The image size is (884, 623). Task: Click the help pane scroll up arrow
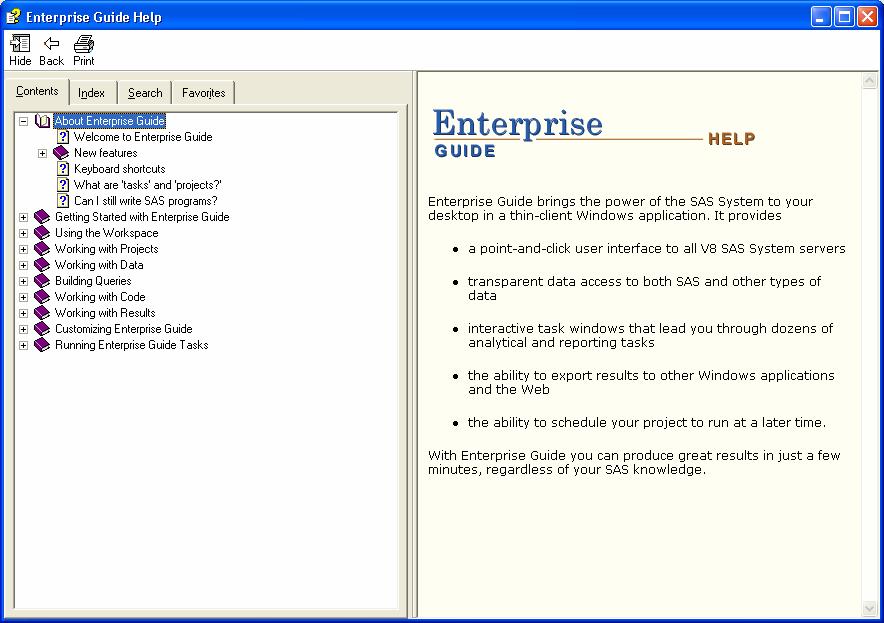869,81
